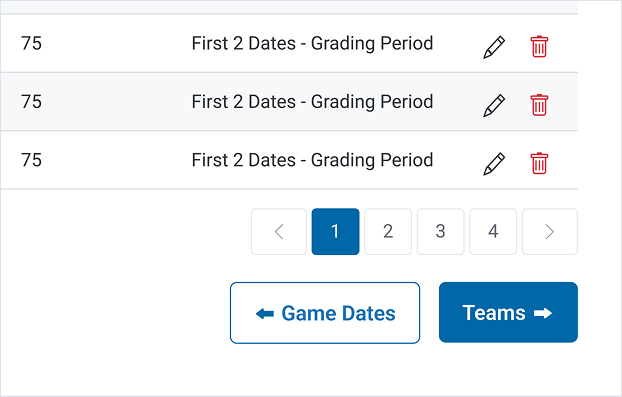Continue to the Teams step
The height and width of the screenshot is (397, 622).
click(508, 313)
